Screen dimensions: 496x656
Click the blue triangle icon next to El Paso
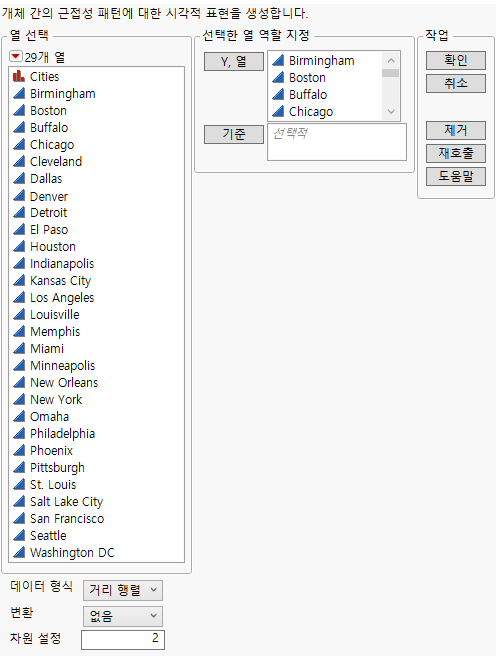point(19,229)
